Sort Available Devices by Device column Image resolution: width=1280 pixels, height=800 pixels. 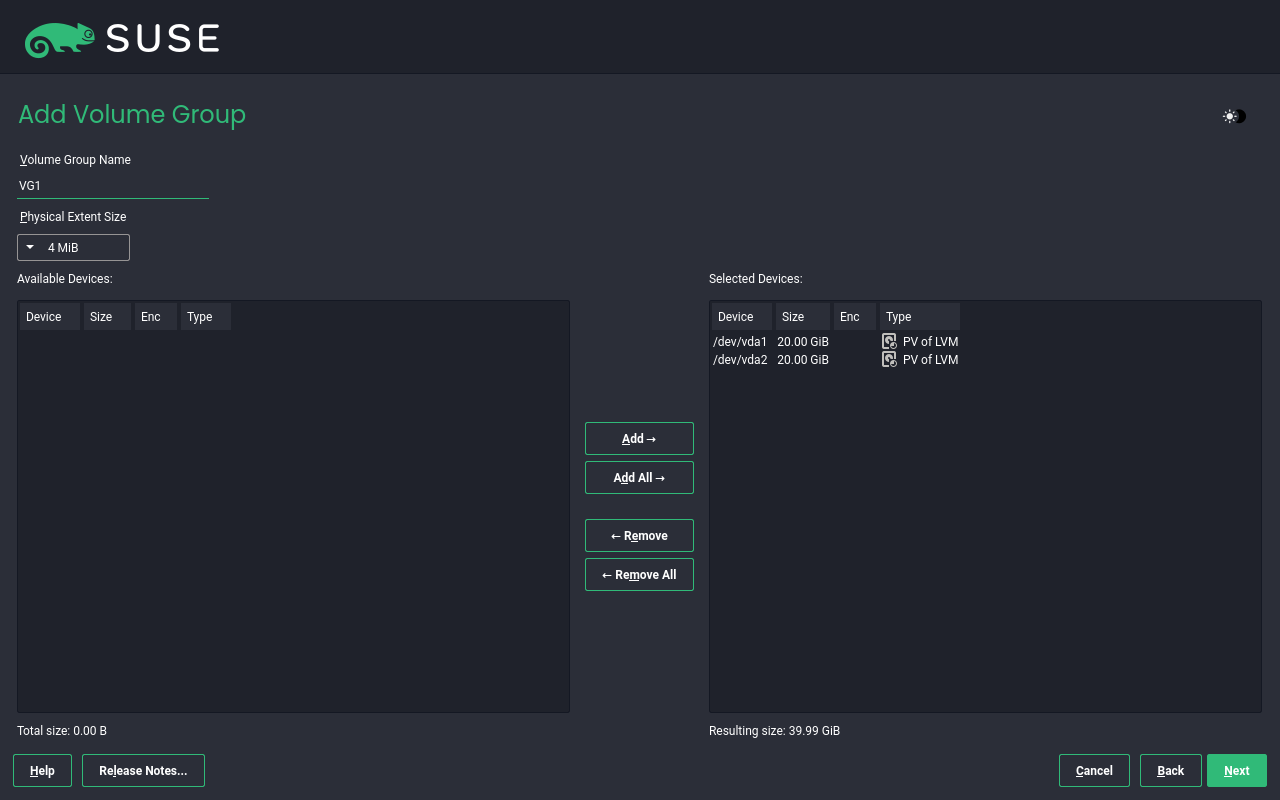(x=49, y=317)
